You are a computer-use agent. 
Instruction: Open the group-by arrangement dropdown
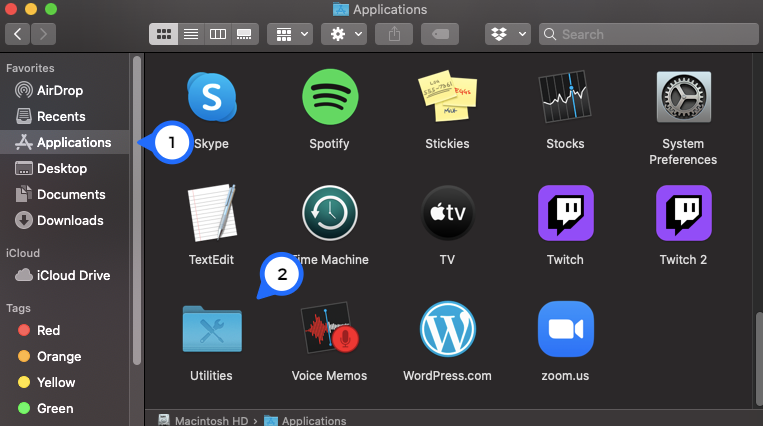tap(290, 34)
